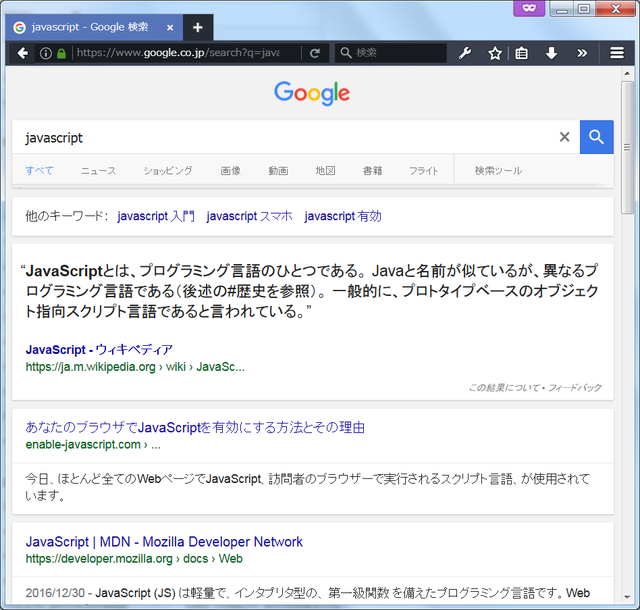Screen dimensions: 640x610
Task: Show bookmarks list icon
Action: 521,53
